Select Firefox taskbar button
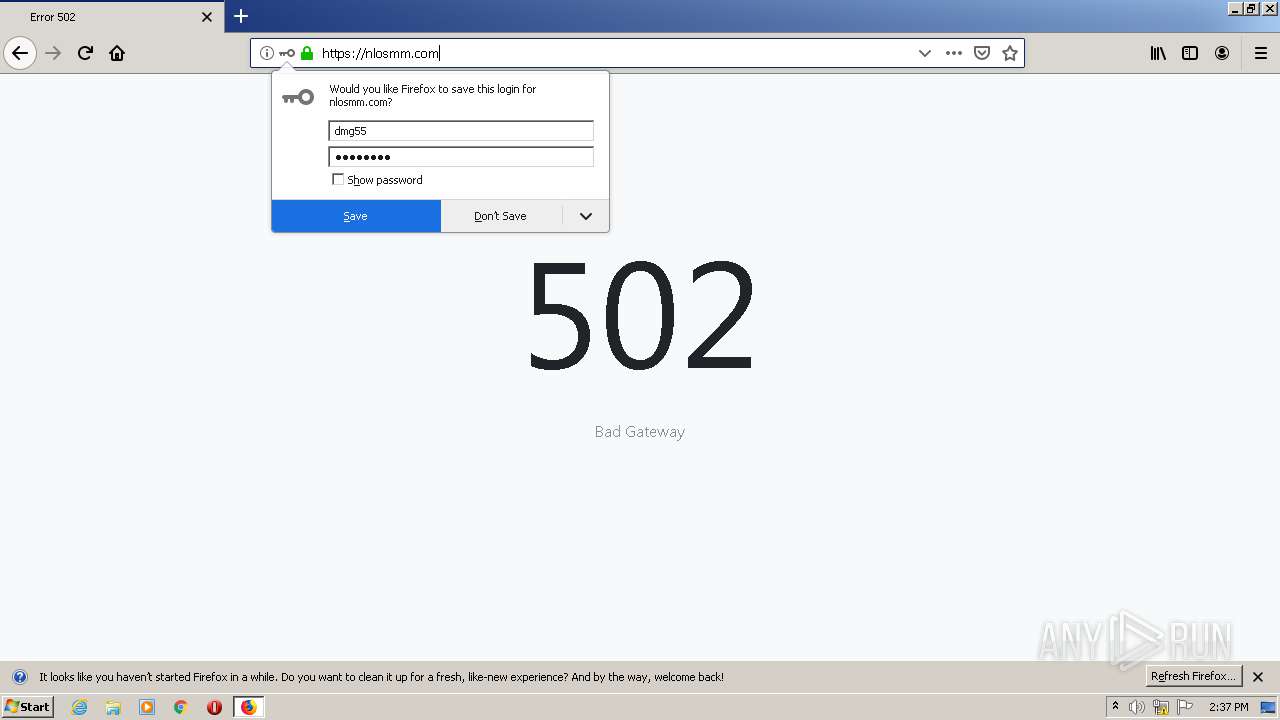Viewport: 1280px width, 720px height. [x=248, y=707]
